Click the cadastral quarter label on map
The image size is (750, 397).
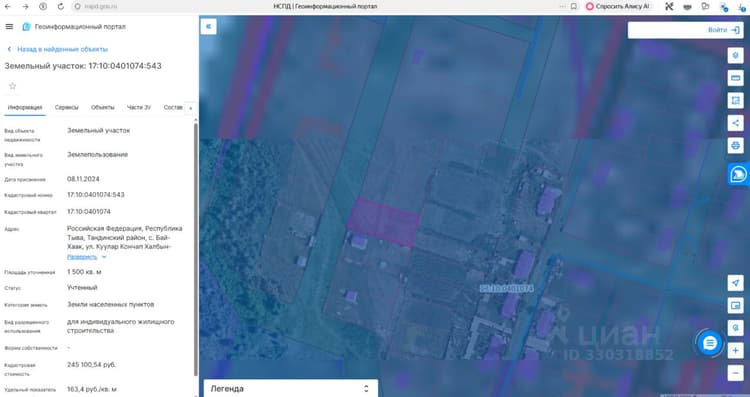click(507, 288)
